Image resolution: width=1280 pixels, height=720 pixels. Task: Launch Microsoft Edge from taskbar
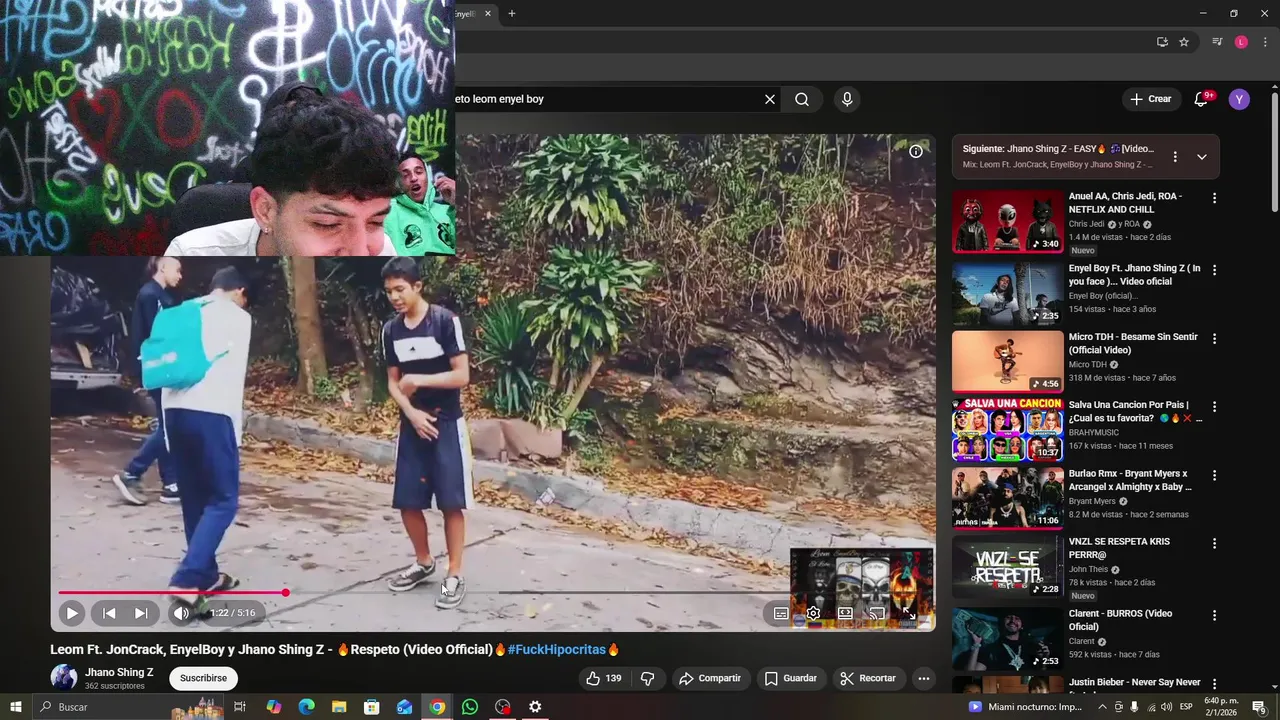(x=307, y=707)
